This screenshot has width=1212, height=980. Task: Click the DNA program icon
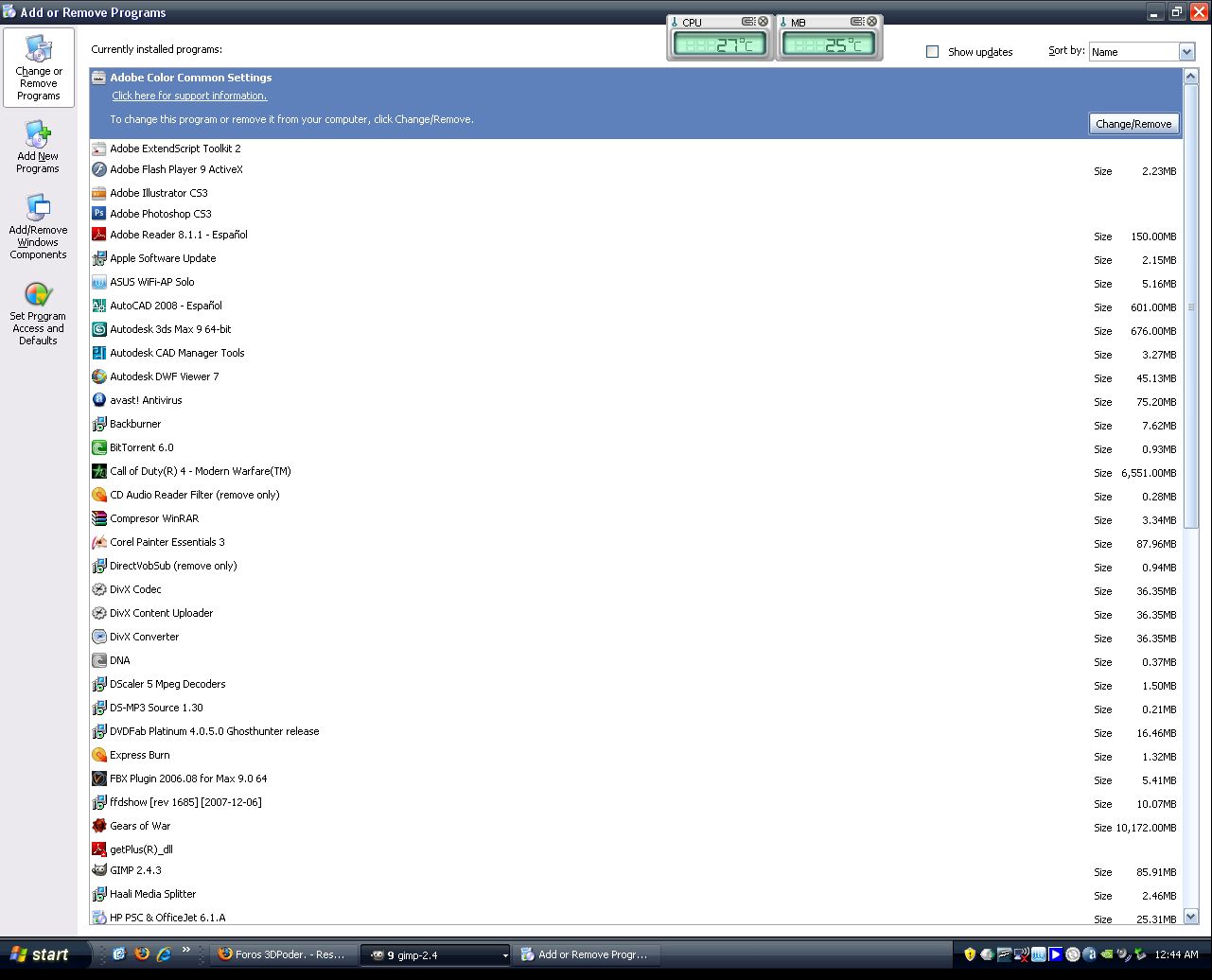pos(99,660)
